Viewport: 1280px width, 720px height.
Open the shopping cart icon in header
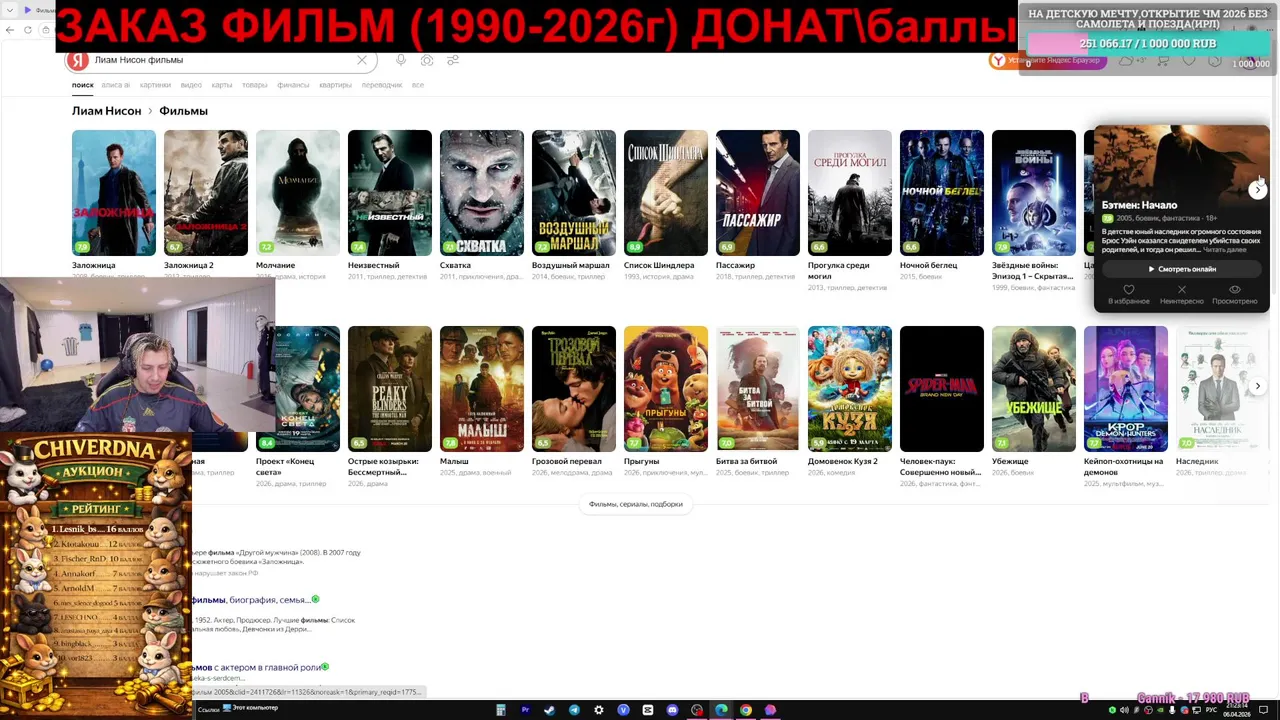1163,61
